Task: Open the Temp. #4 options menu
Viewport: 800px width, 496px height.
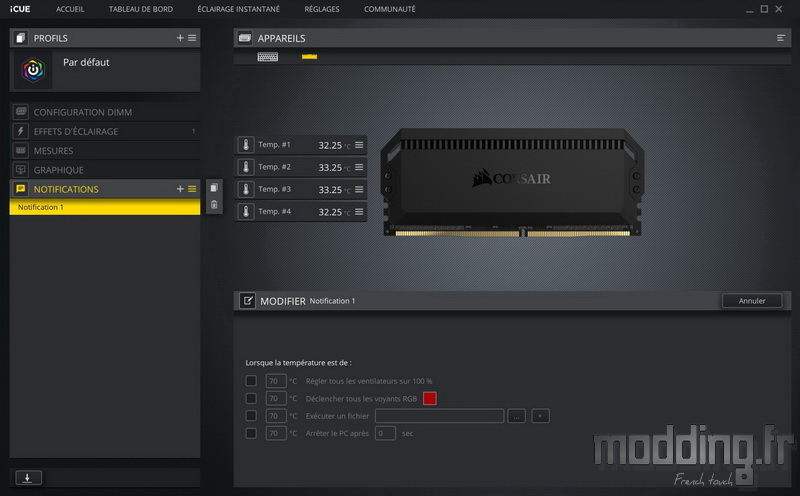Action: pyautogui.click(x=359, y=211)
